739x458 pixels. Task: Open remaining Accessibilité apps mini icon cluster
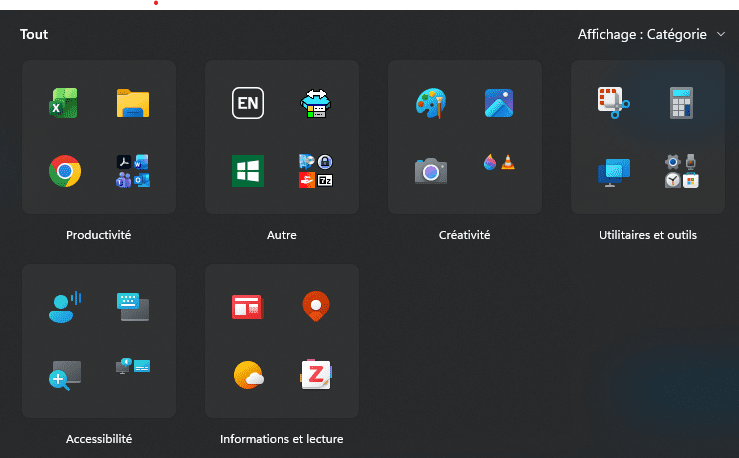[x=133, y=366]
